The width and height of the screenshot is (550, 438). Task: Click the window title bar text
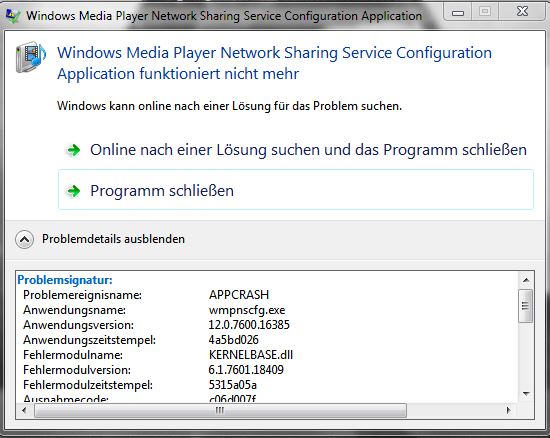click(x=224, y=16)
